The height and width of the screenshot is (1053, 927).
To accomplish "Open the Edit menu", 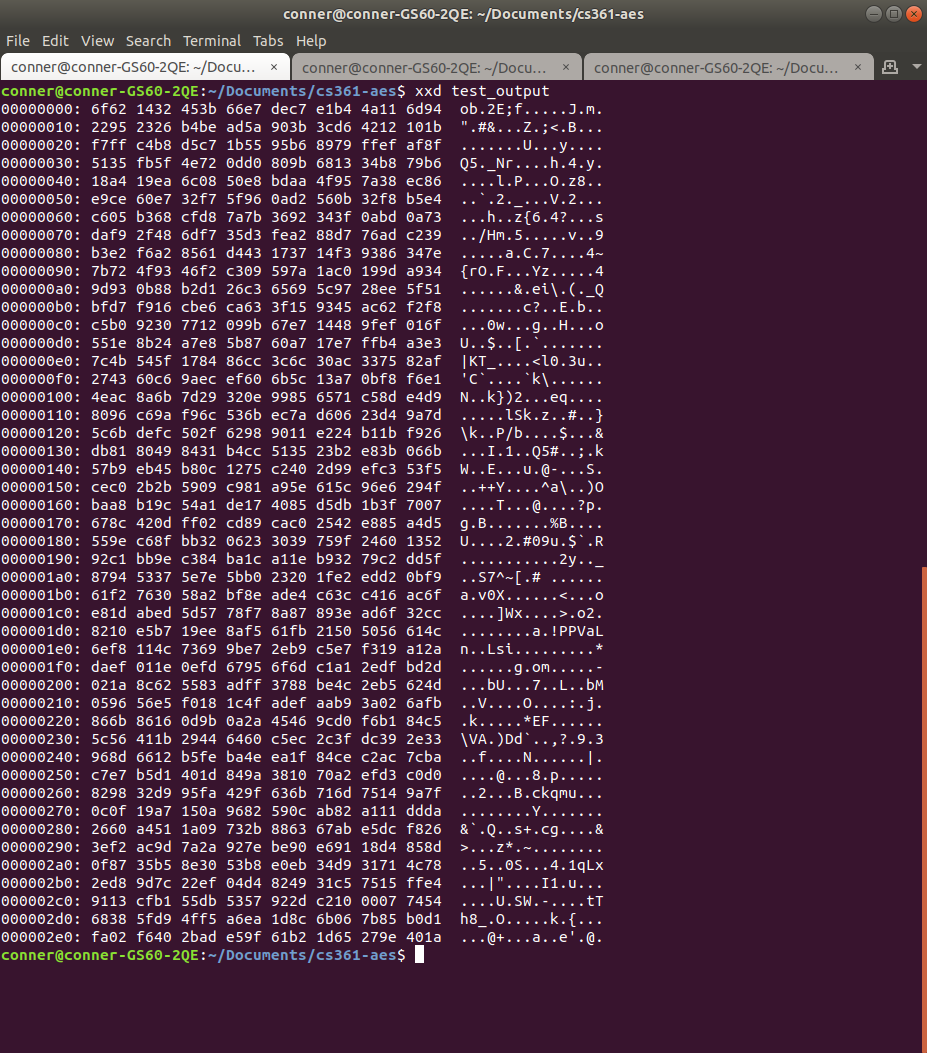I will (x=55, y=41).
